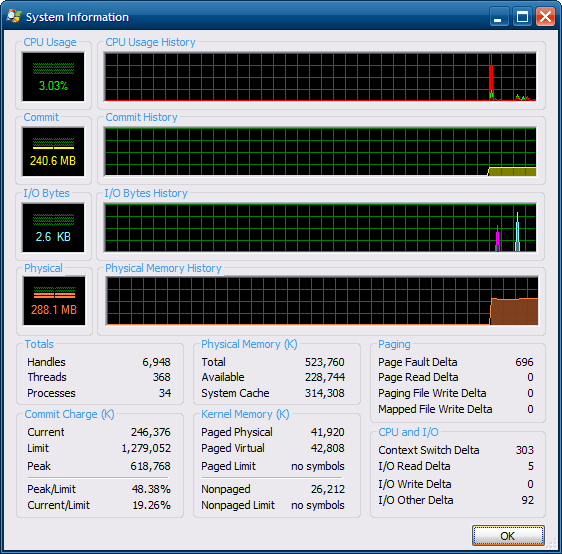Click the System Information window title text
This screenshot has width=562, height=554.
[77, 17]
